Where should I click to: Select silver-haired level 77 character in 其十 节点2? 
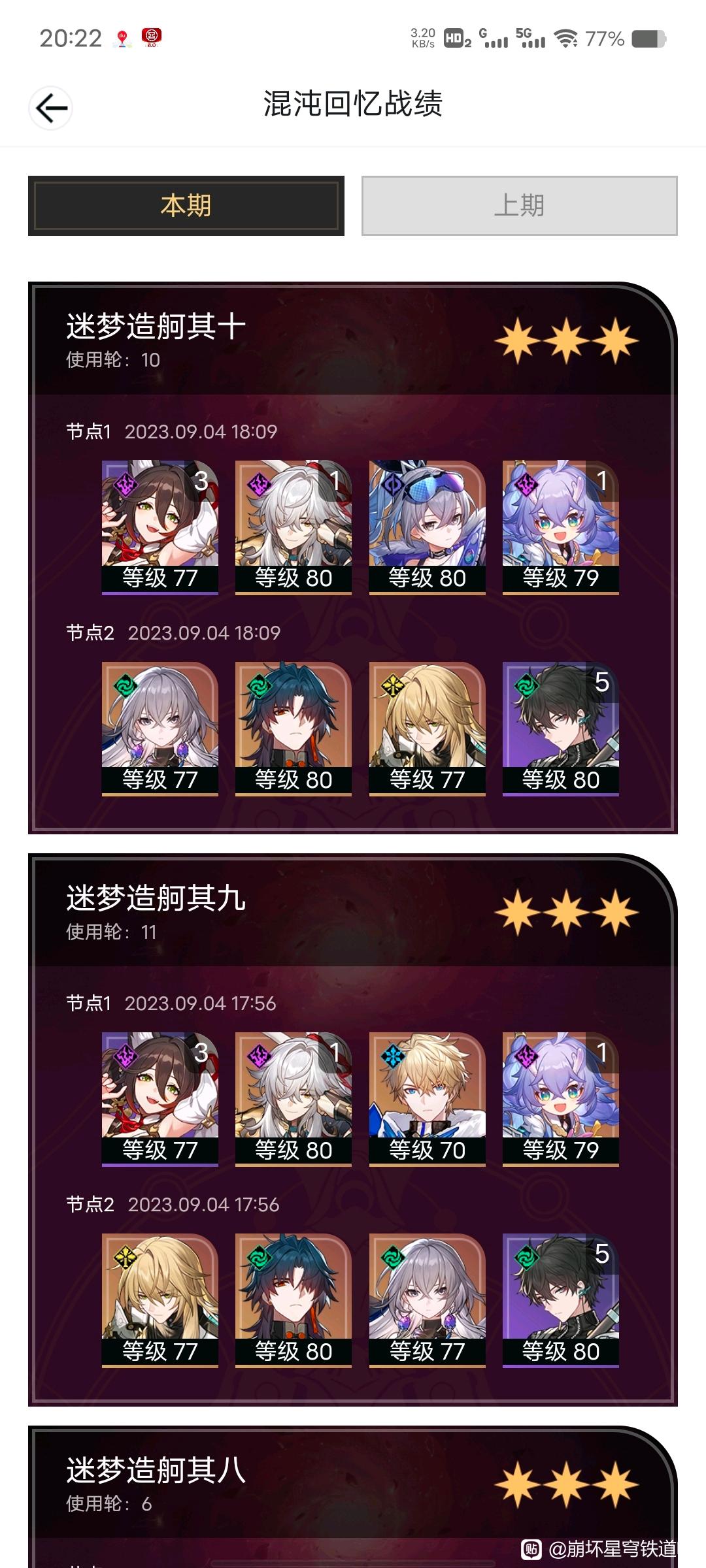[160, 729]
